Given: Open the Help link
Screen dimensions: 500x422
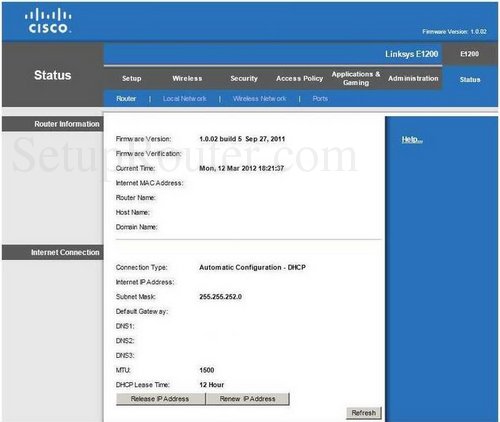Looking at the screenshot, I should pos(412,140).
